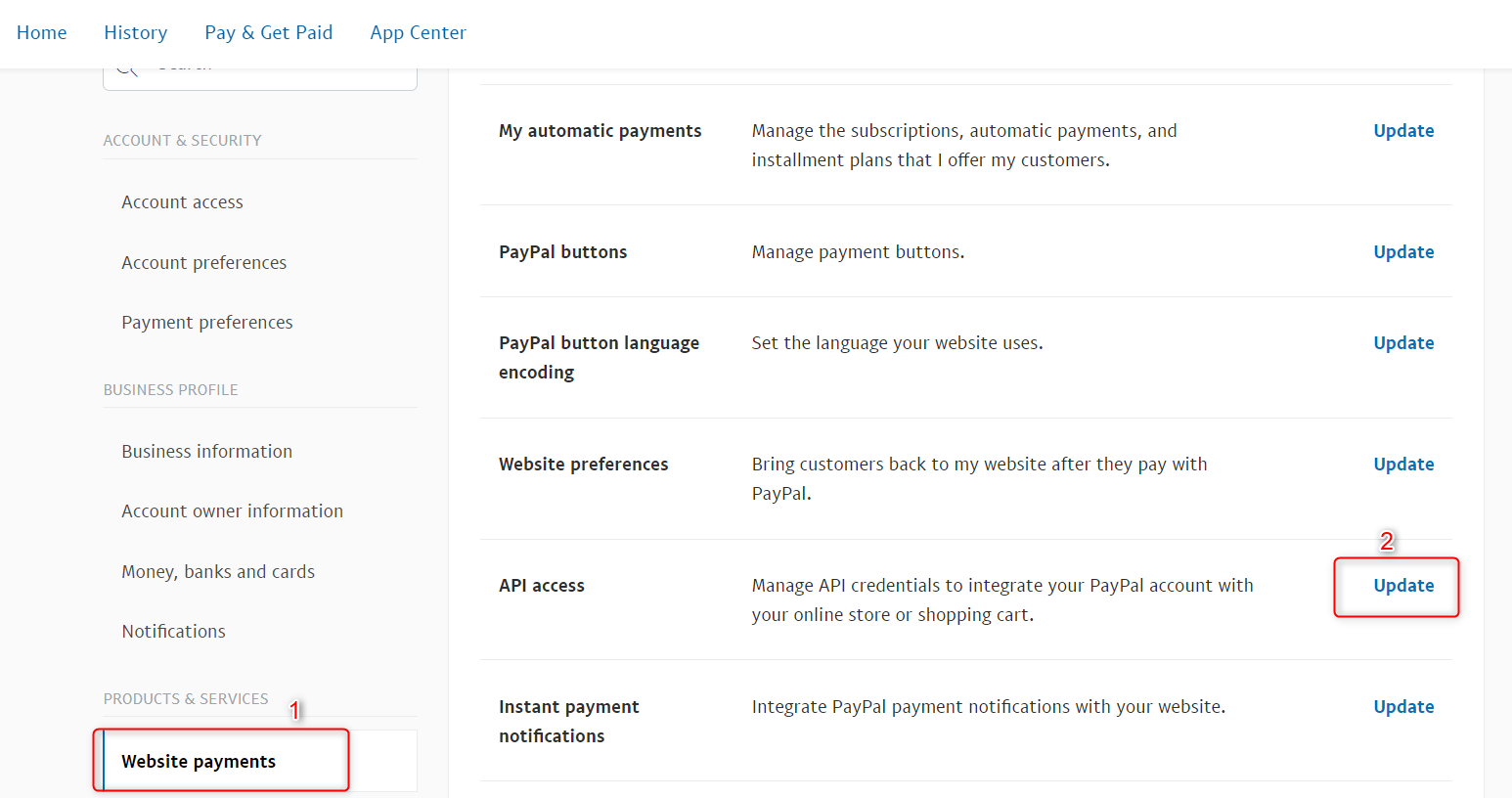
Task: Open Payment preferences in sidebar
Action: pyautogui.click(x=207, y=323)
